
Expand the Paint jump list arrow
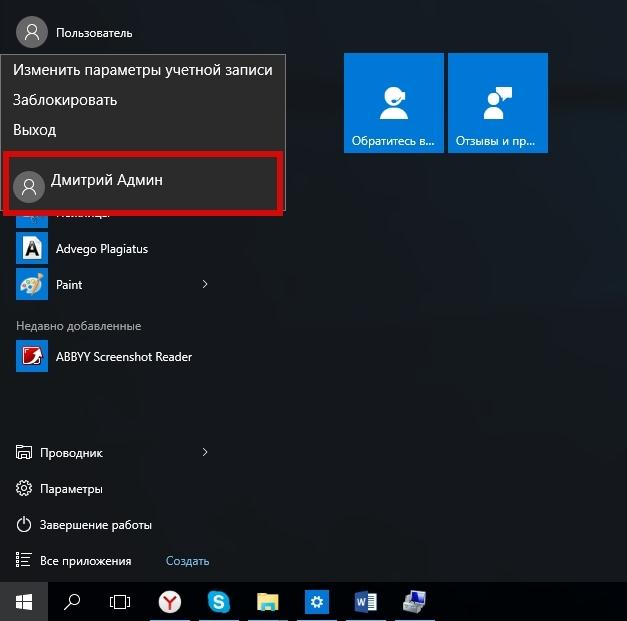click(205, 284)
